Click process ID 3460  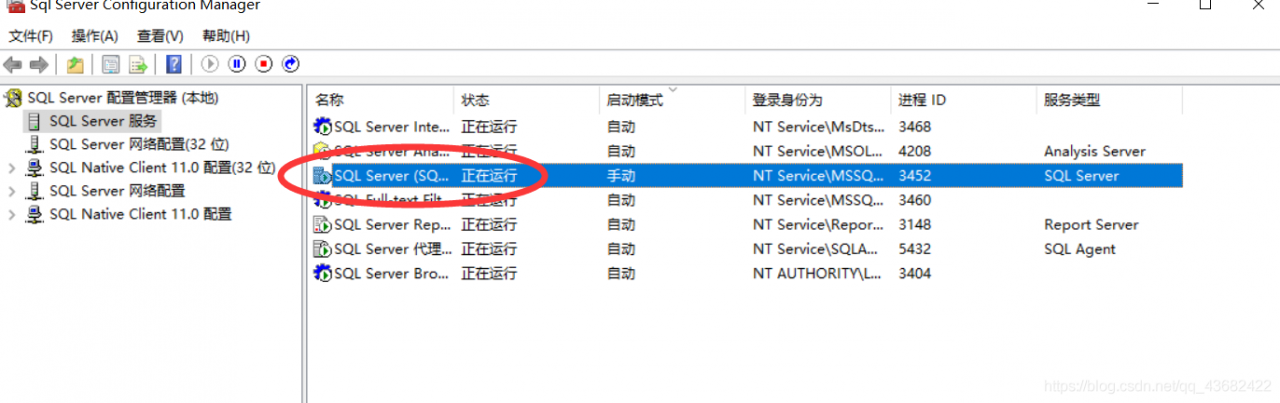pos(915,200)
